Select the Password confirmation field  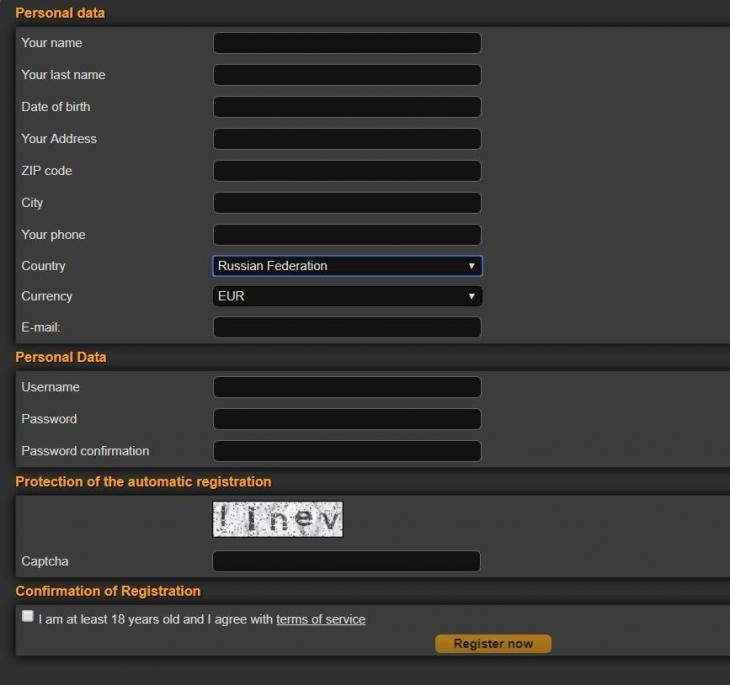(x=346, y=451)
